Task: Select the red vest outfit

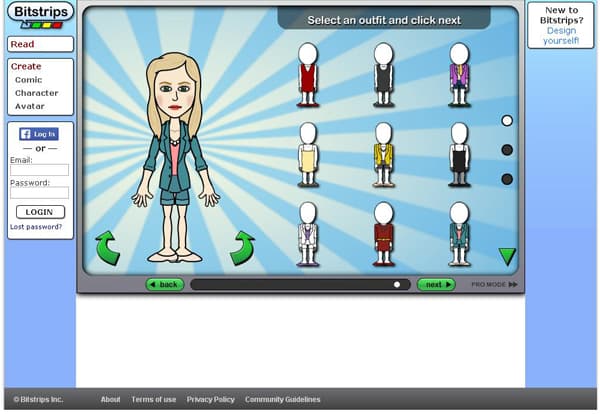Action: [308, 75]
